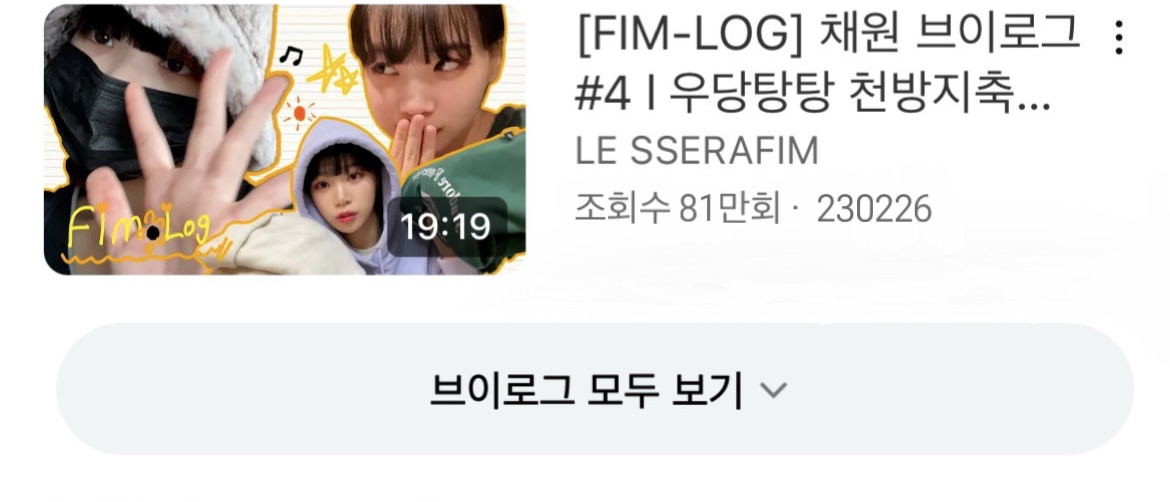Tap the 브이로그 모두 보기 button

(x=595, y=389)
